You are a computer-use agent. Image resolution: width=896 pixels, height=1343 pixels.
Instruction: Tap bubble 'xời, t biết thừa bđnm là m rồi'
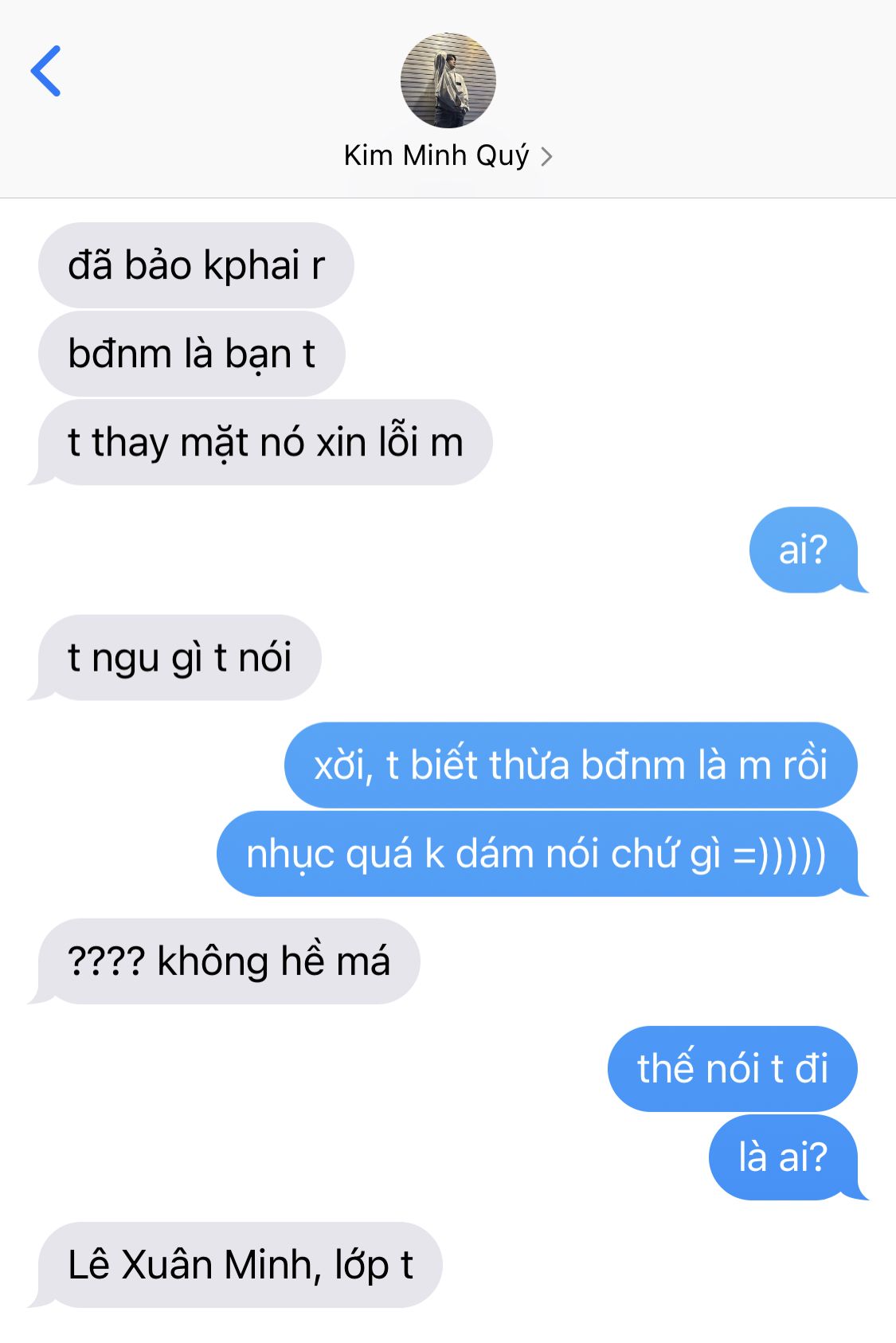[x=570, y=765]
